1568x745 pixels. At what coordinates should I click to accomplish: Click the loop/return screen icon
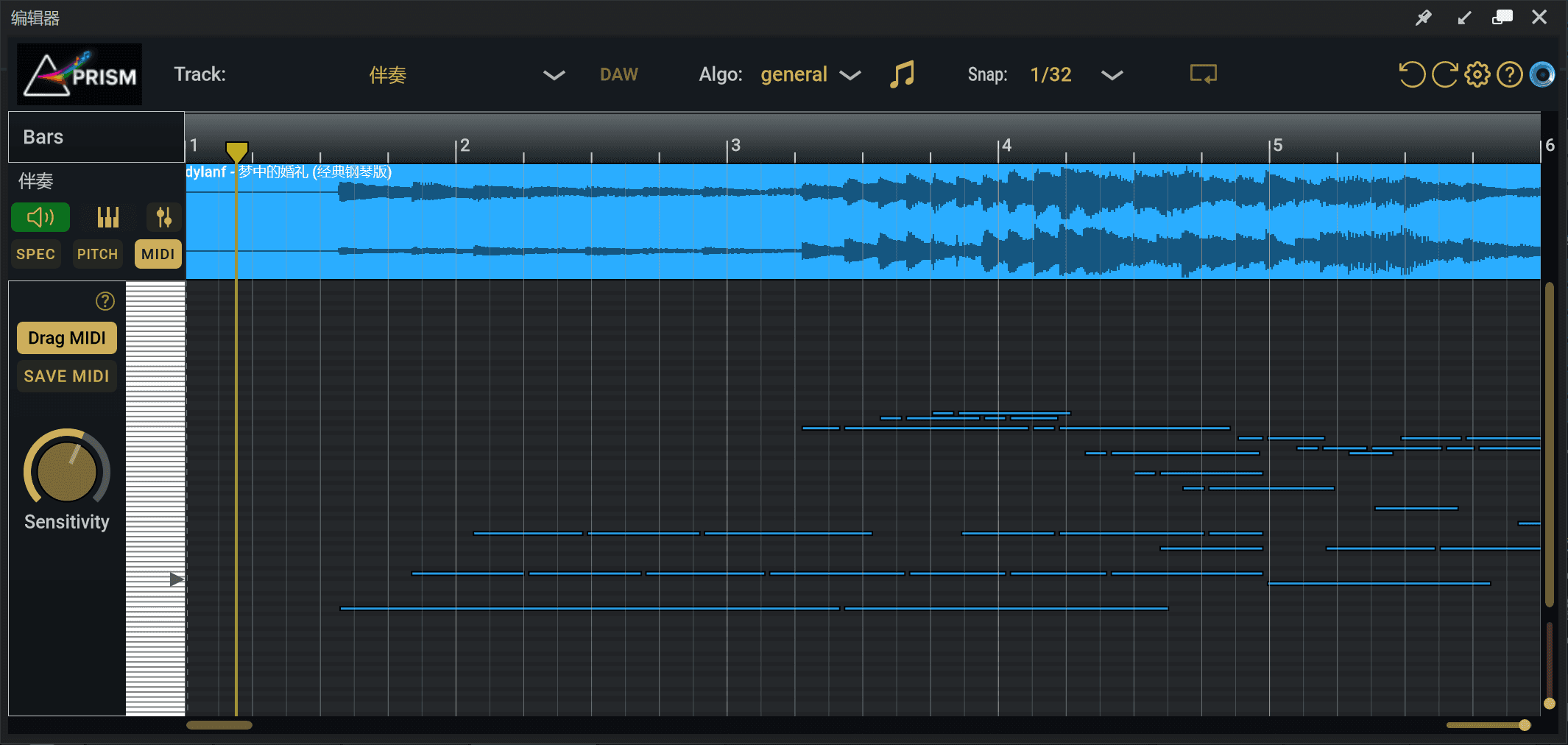tap(1204, 74)
